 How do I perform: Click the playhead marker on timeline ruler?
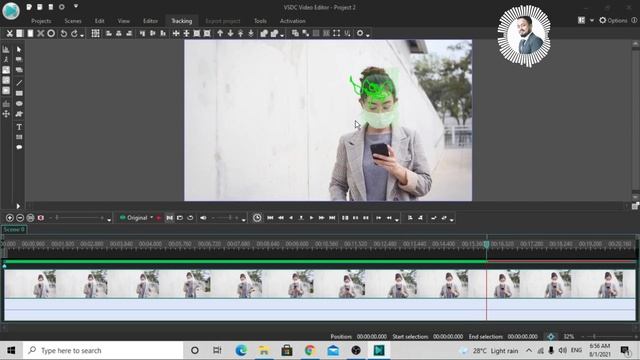coord(487,244)
